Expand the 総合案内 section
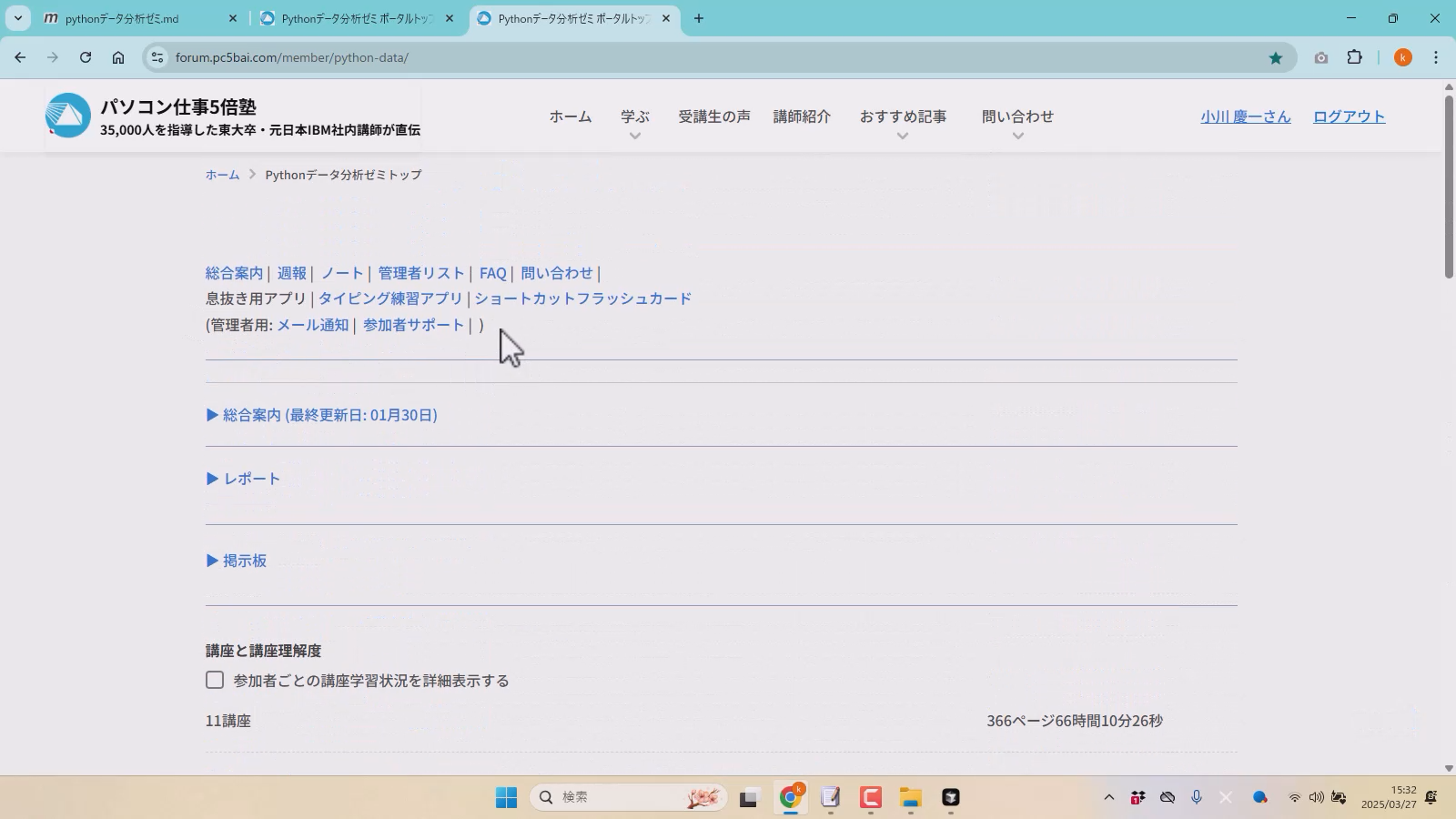This screenshot has height=819, width=1456. click(322, 415)
